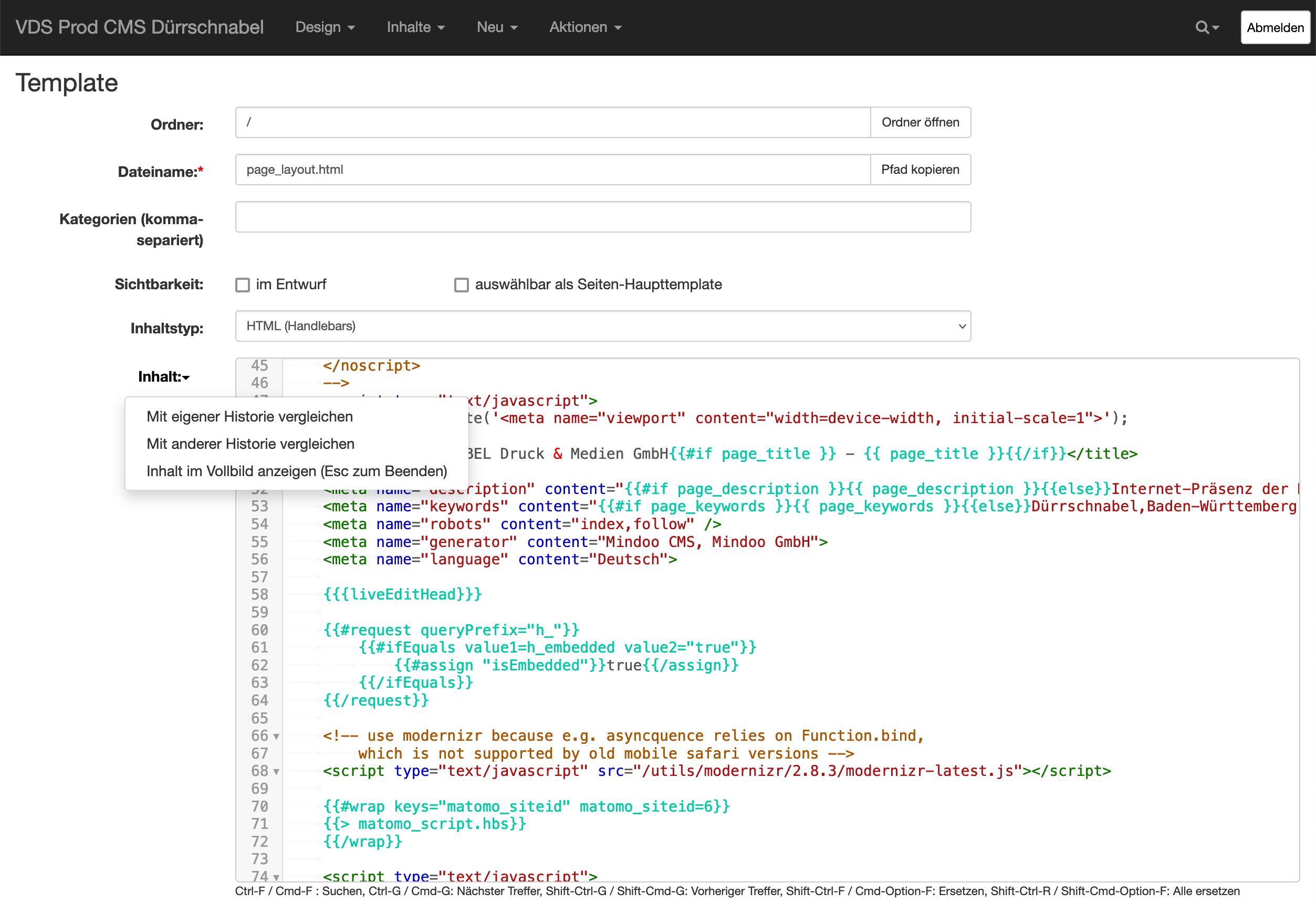Click the {{#assign "isEmbedded"}} line
1316x904 pixels.
[x=567, y=666]
